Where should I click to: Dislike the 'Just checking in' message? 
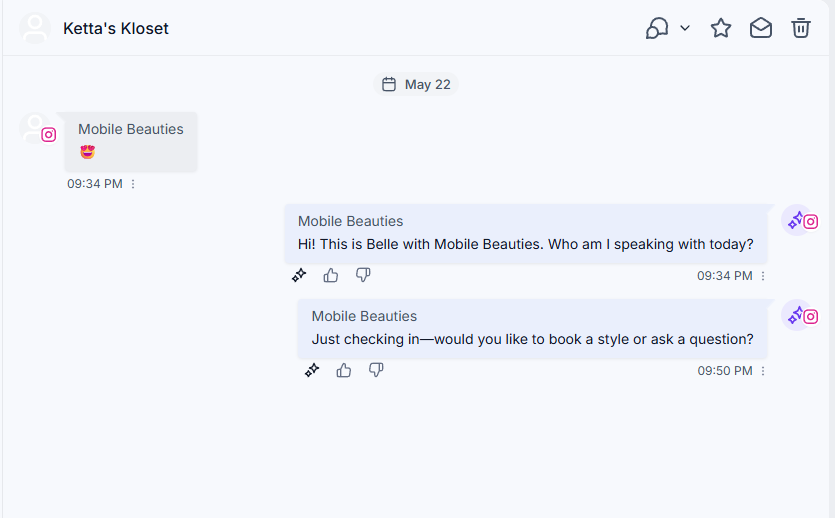(376, 370)
